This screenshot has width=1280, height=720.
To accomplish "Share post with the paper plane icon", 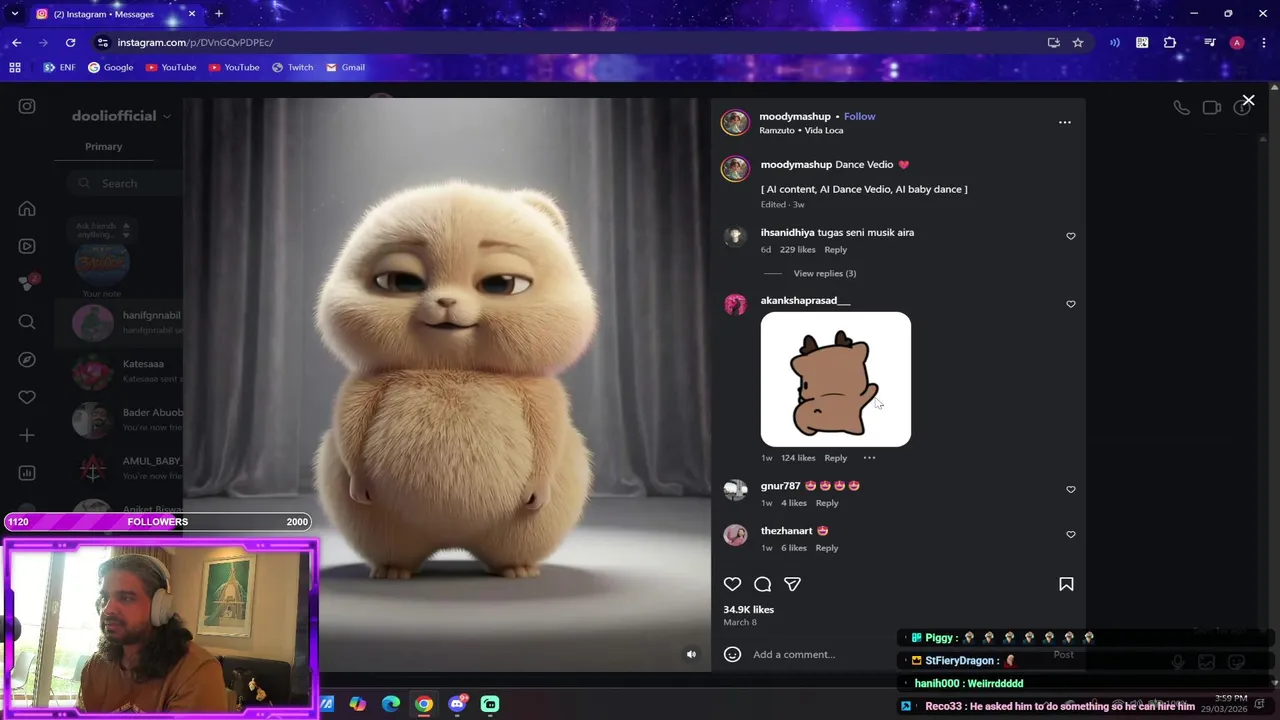I will click(792, 584).
